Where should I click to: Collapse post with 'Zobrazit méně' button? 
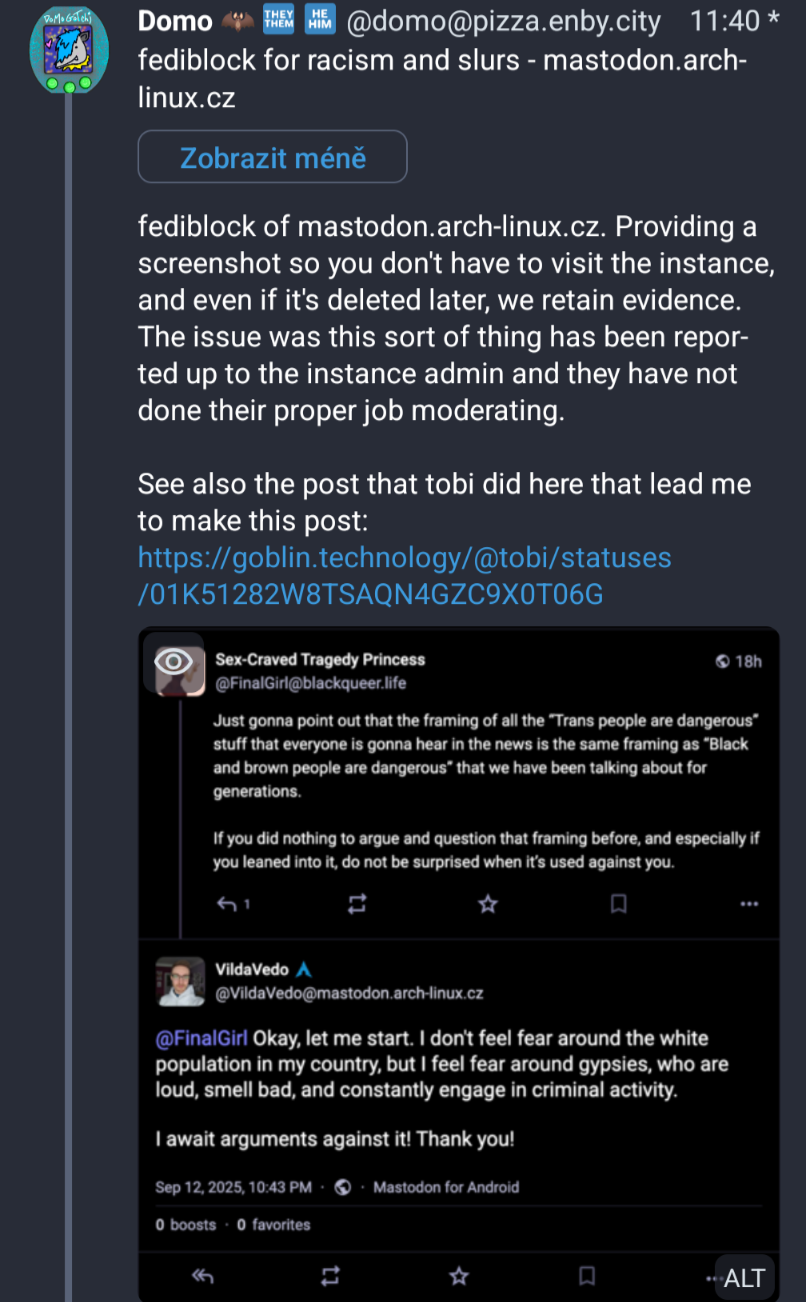[x=272, y=157]
